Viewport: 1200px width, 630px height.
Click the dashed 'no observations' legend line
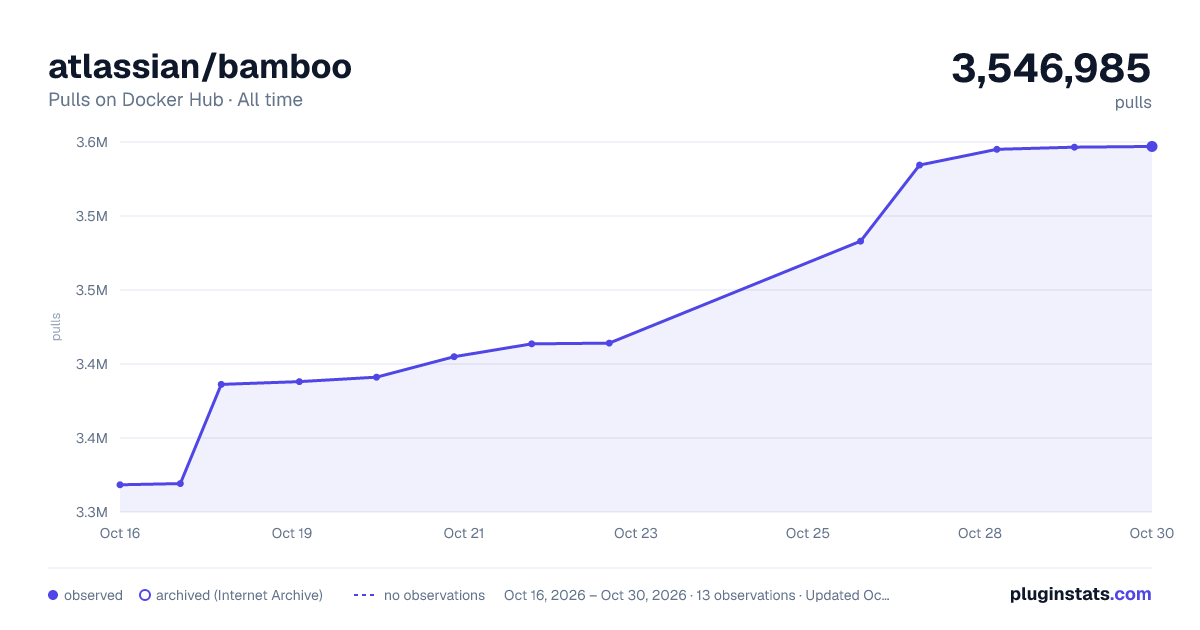[x=364, y=595]
